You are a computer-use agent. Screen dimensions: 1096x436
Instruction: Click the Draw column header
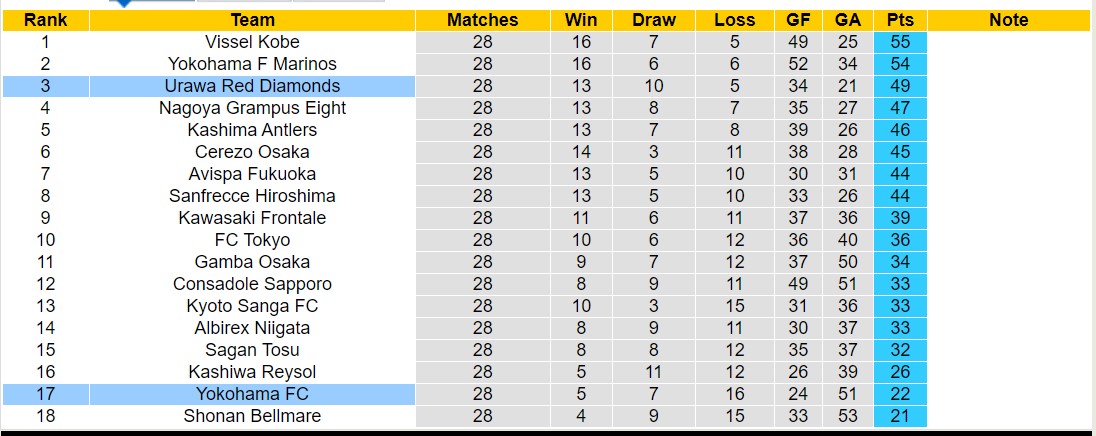pyautogui.click(x=654, y=20)
